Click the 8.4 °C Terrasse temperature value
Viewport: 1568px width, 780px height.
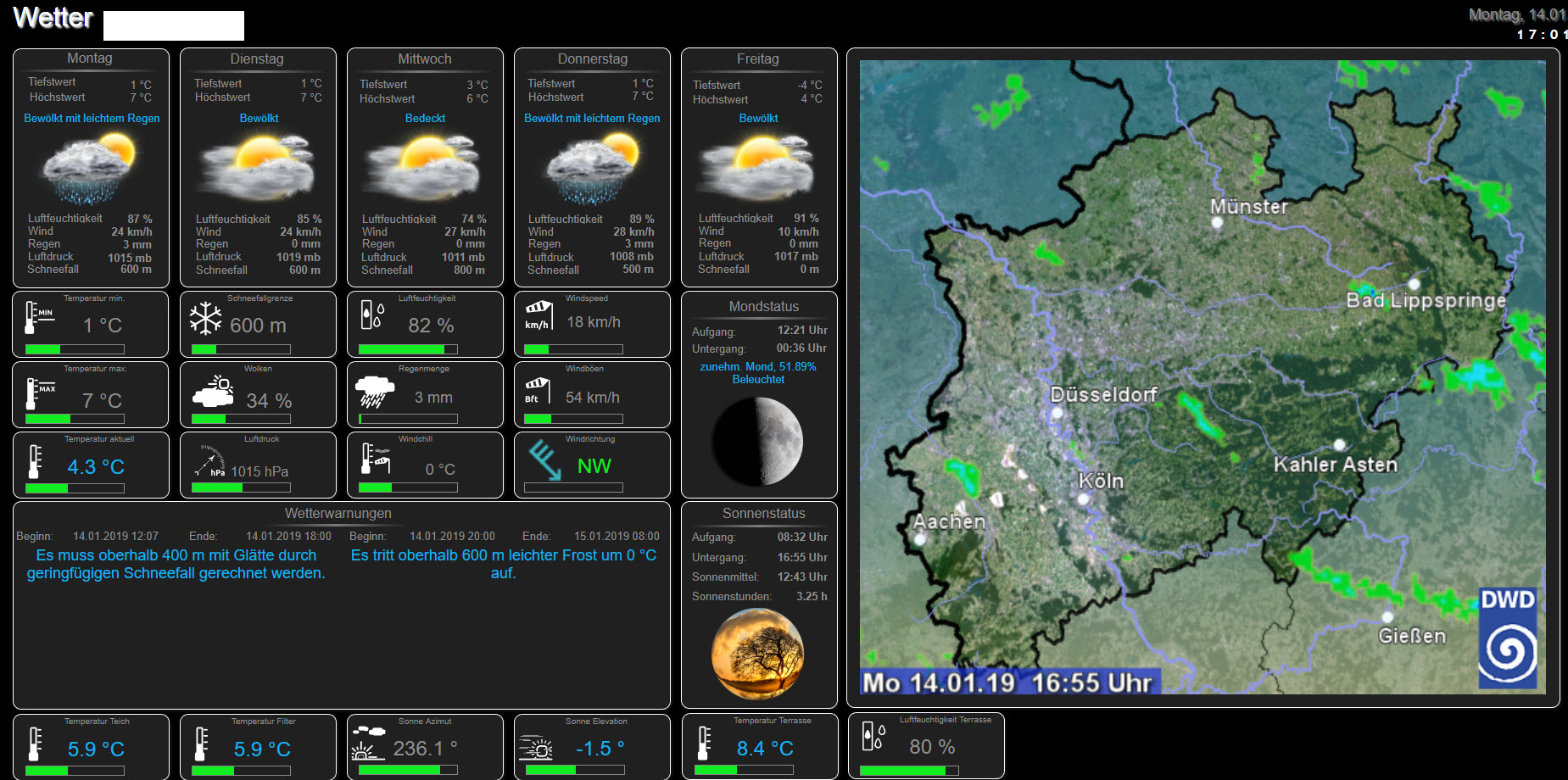pos(765,749)
